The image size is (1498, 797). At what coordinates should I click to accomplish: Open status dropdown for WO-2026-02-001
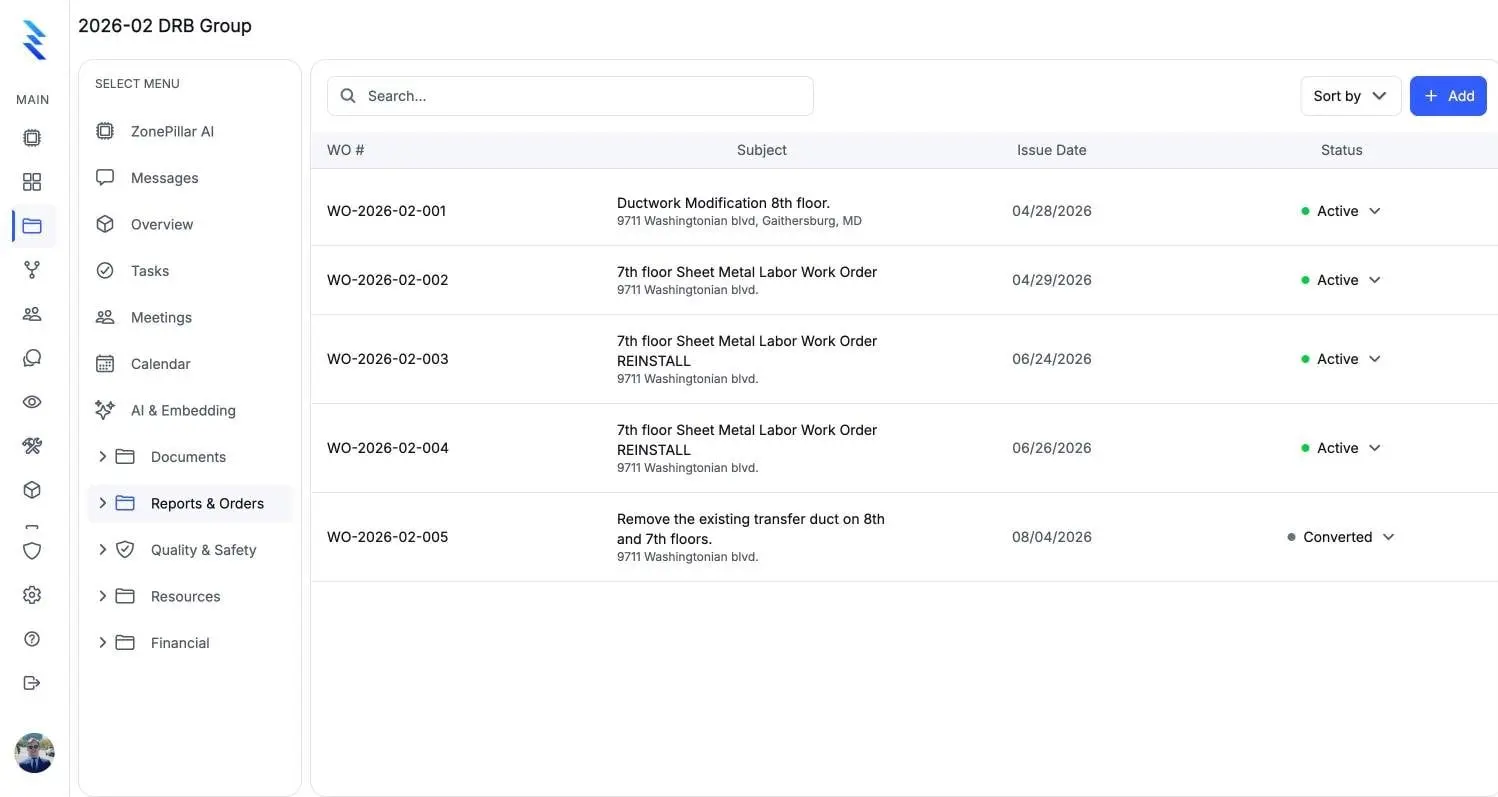pyautogui.click(x=1341, y=211)
